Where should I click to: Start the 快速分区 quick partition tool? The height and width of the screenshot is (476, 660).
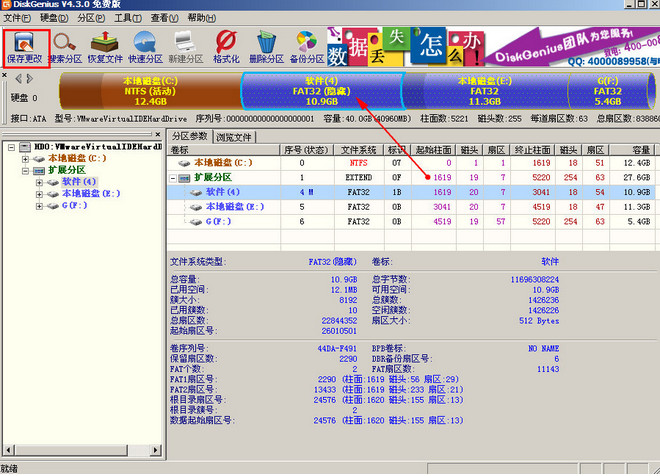pos(145,48)
